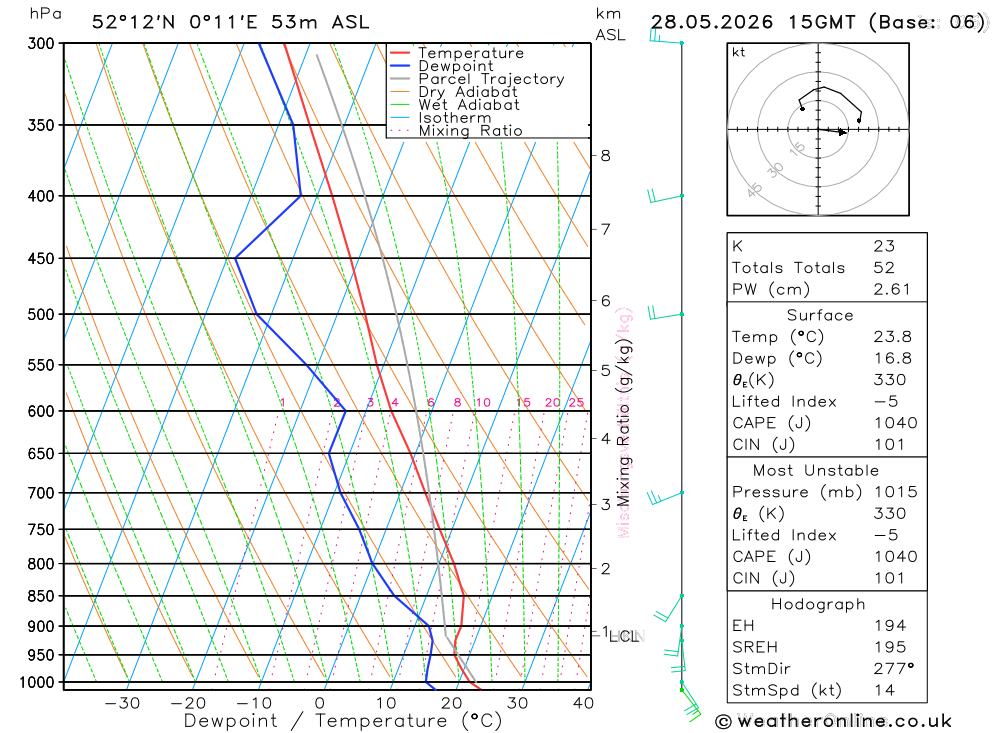
Task: Click the wind barb at the 300 hPa level
Action: (666, 37)
